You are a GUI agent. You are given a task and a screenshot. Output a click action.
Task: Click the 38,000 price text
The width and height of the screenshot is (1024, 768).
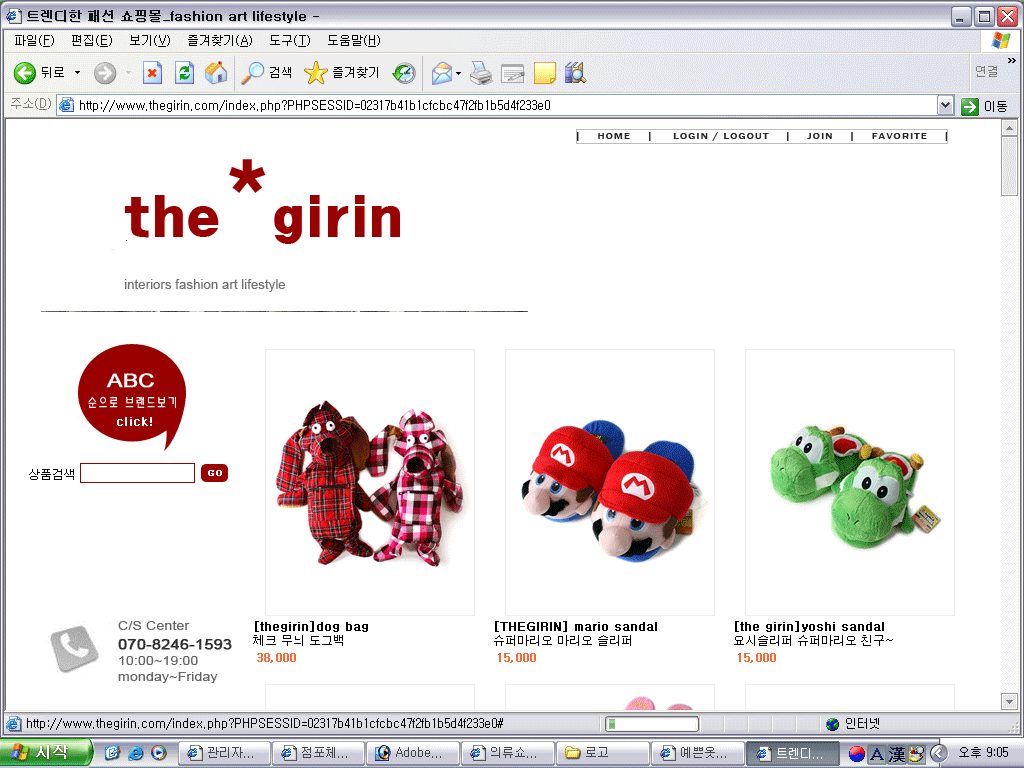coord(276,658)
